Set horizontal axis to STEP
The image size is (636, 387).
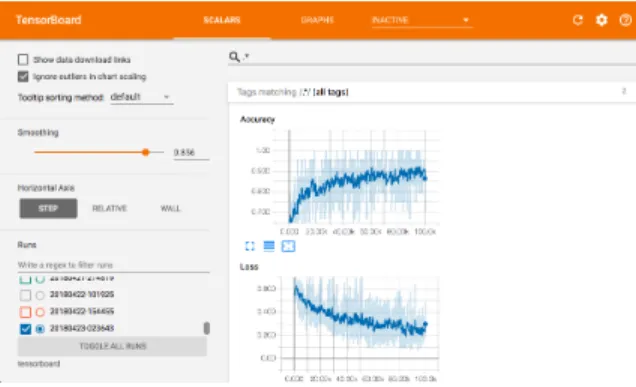point(48,209)
